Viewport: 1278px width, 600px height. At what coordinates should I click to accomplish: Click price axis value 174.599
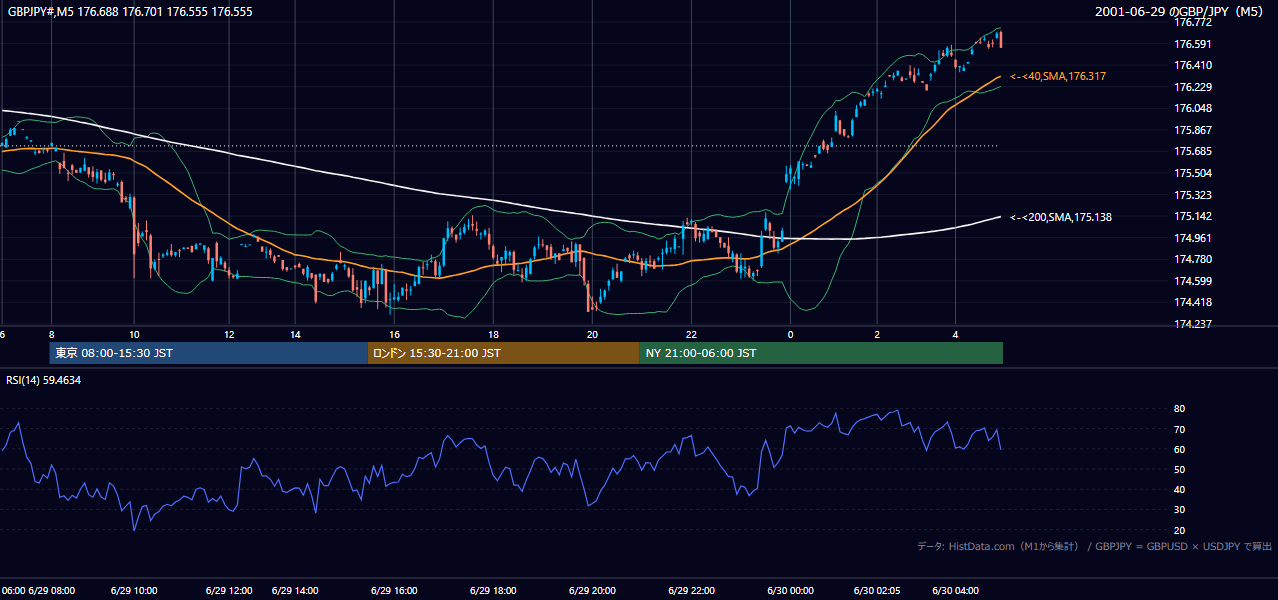click(1193, 281)
